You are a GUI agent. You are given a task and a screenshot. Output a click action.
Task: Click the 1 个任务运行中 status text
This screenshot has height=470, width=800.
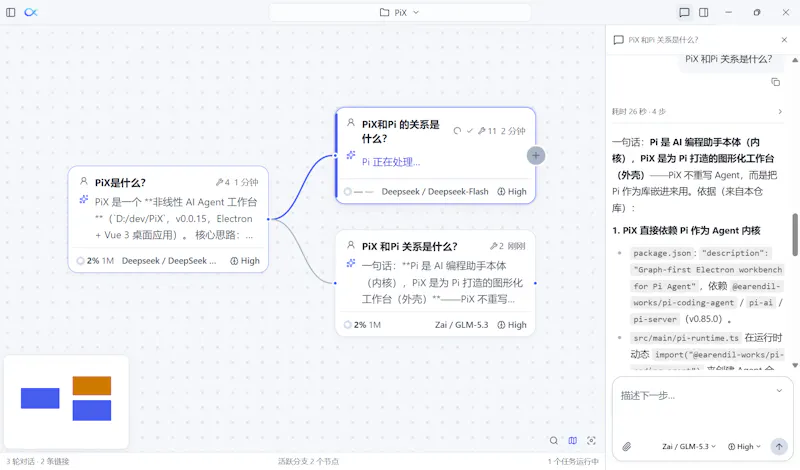coord(573,461)
